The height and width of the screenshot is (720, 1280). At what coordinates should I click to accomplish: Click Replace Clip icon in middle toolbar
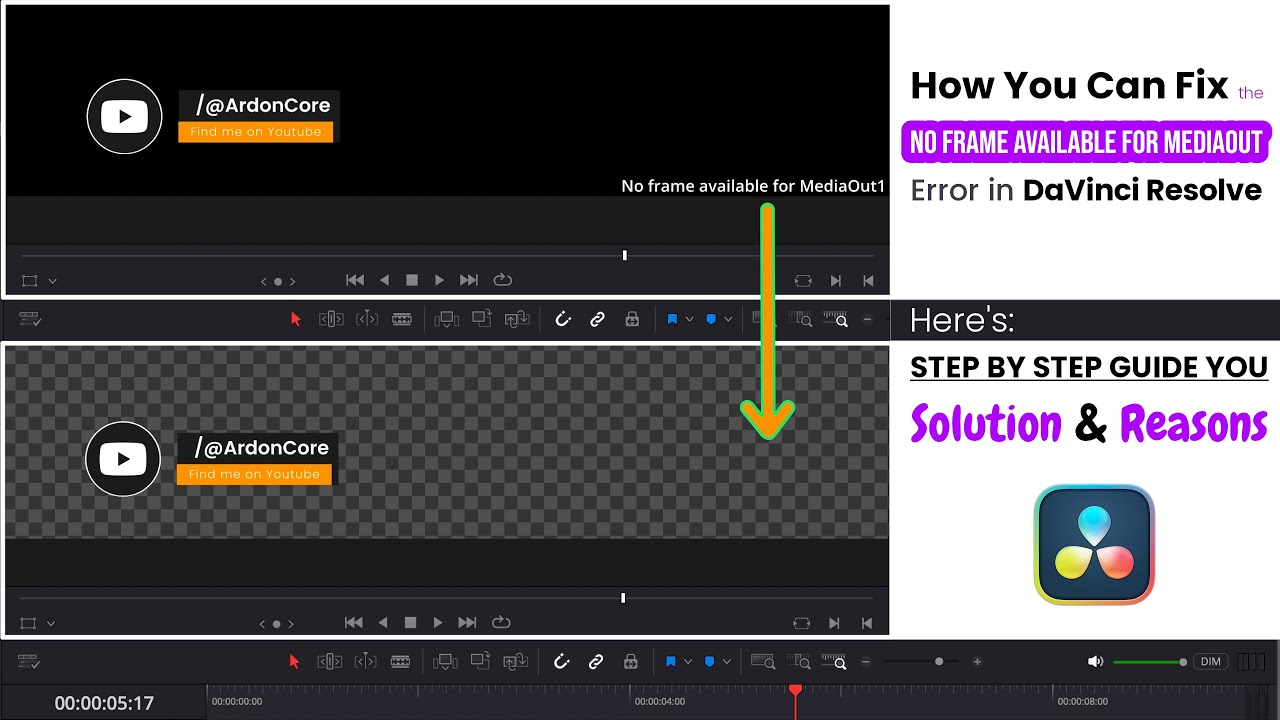tap(517, 319)
